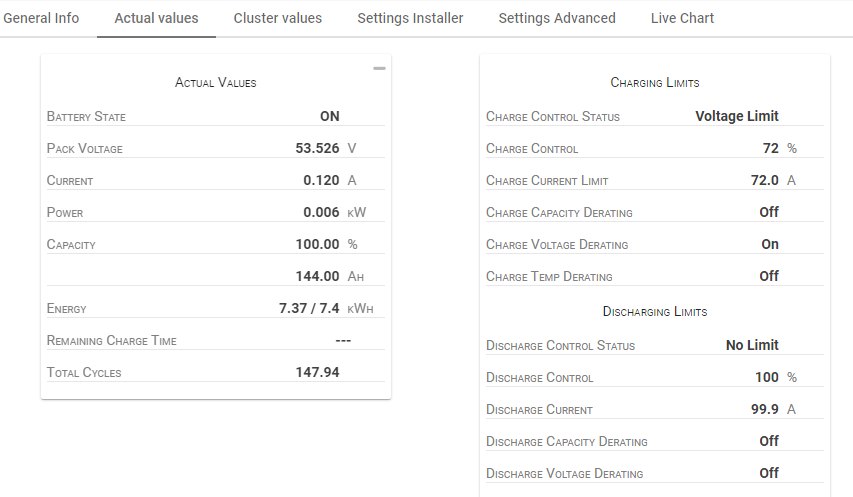Click the Battery State ON value
Image resolution: width=853 pixels, height=497 pixels.
pyautogui.click(x=329, y=117)
